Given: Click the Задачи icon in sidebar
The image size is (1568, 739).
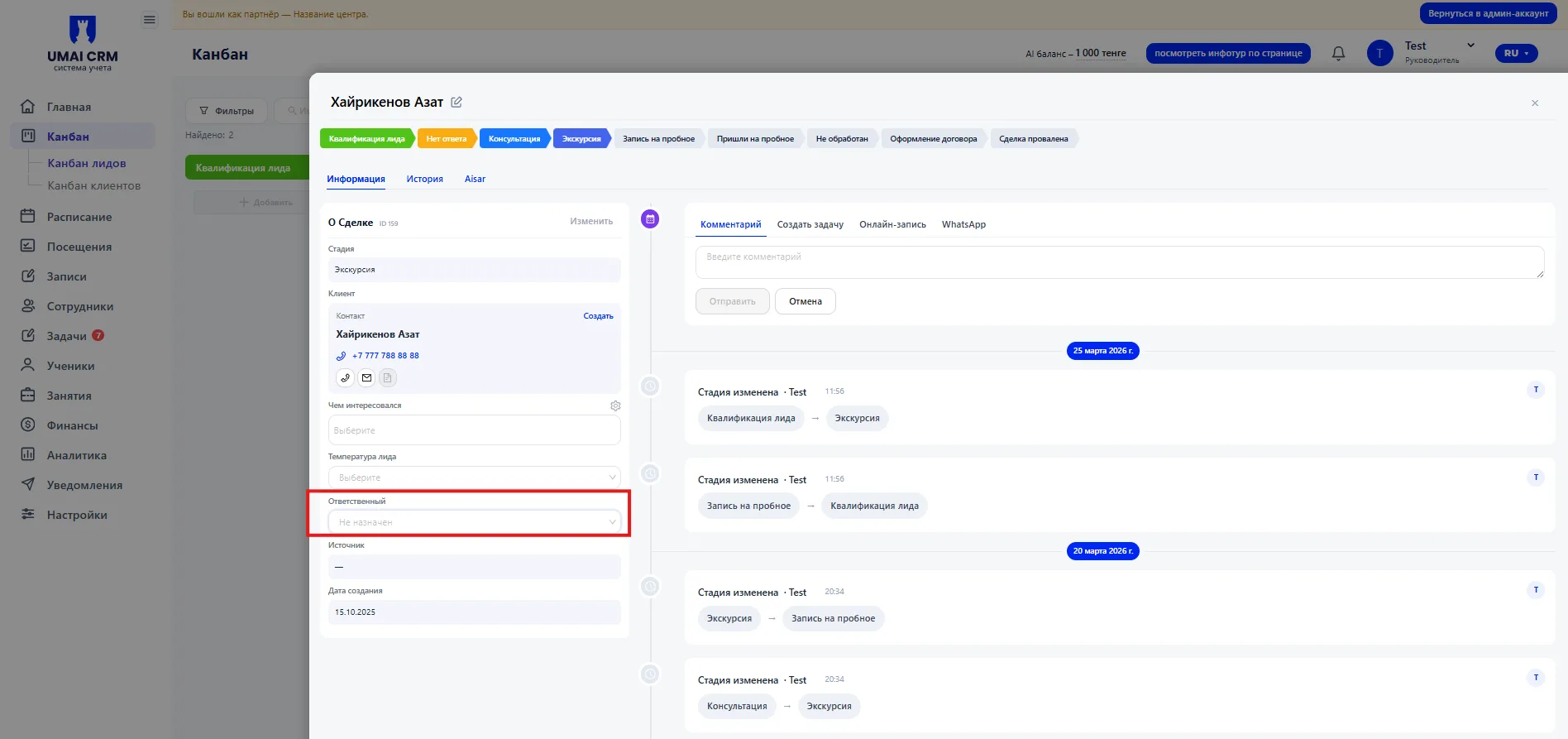Looking at the screenshot, I should (27, 335).
